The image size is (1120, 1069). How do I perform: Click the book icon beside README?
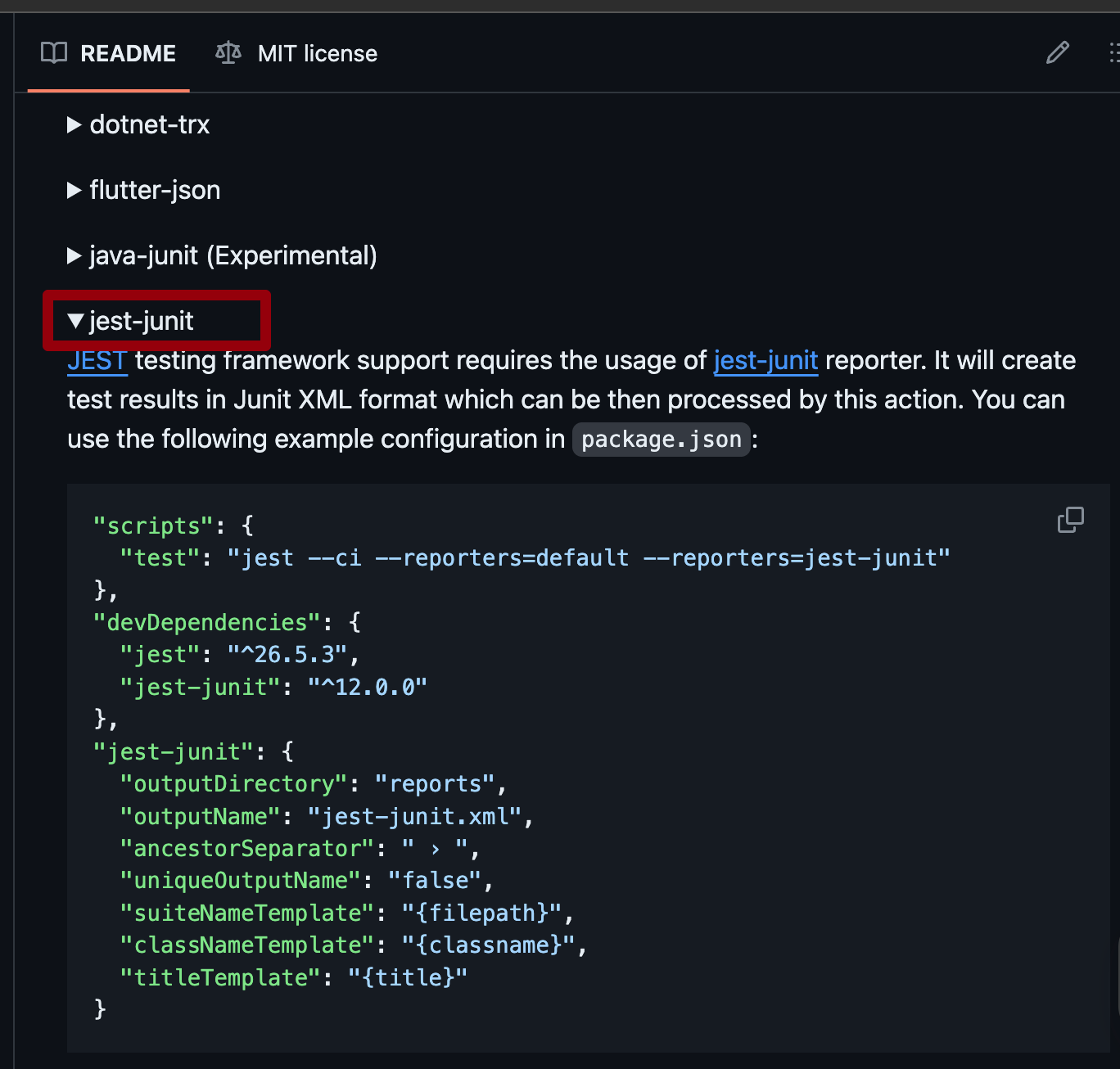pyautogui.click(x=54, y=53)
